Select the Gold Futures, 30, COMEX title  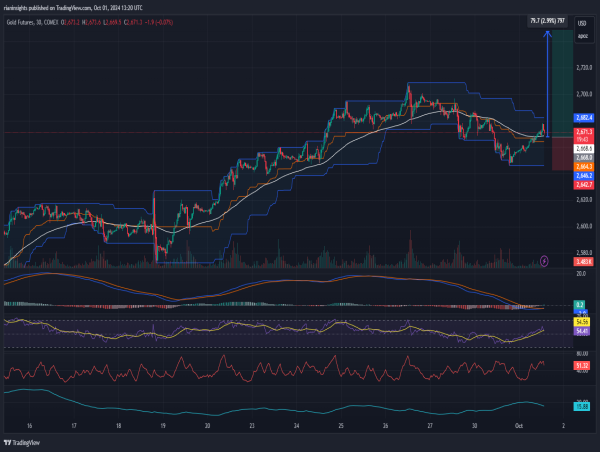(33, 23)
